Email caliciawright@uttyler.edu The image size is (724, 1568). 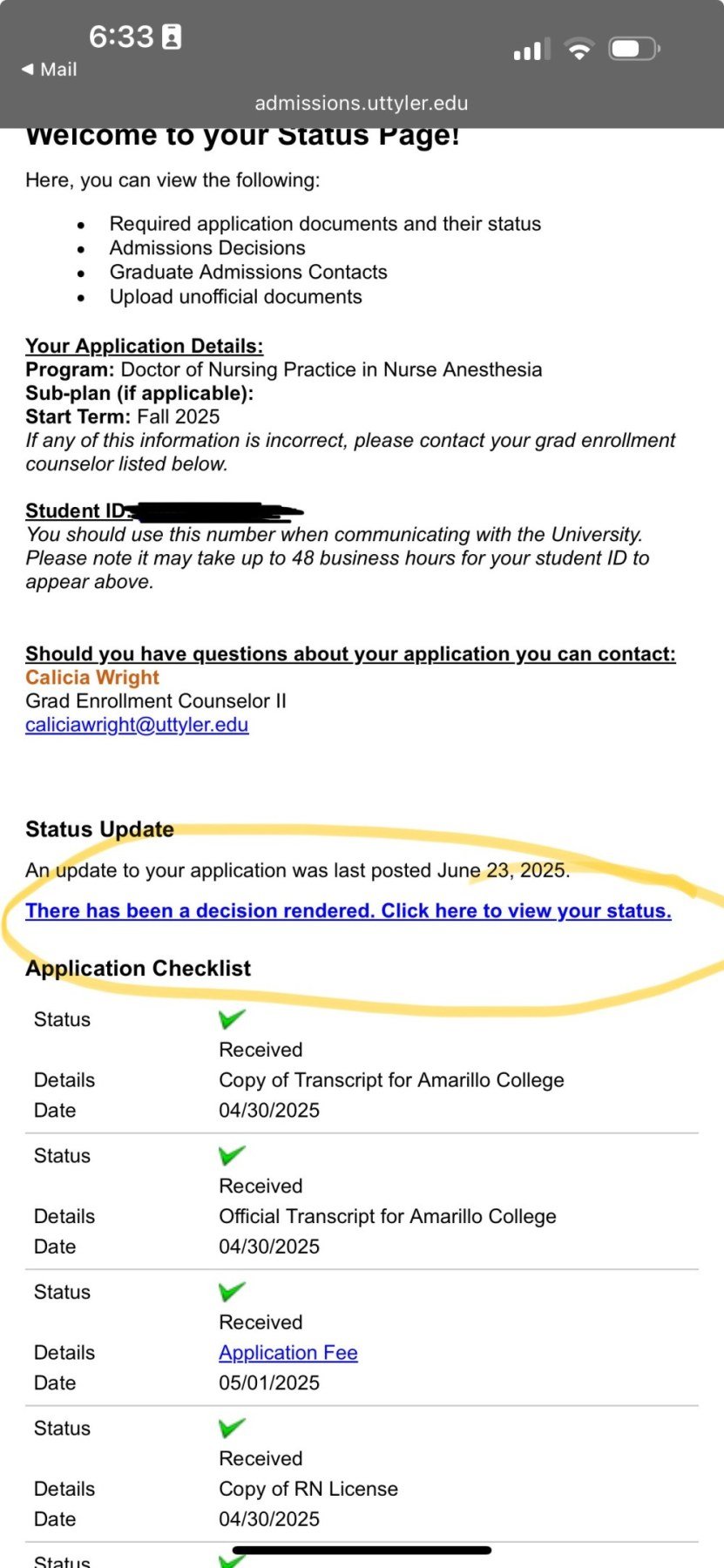[137, 725]
